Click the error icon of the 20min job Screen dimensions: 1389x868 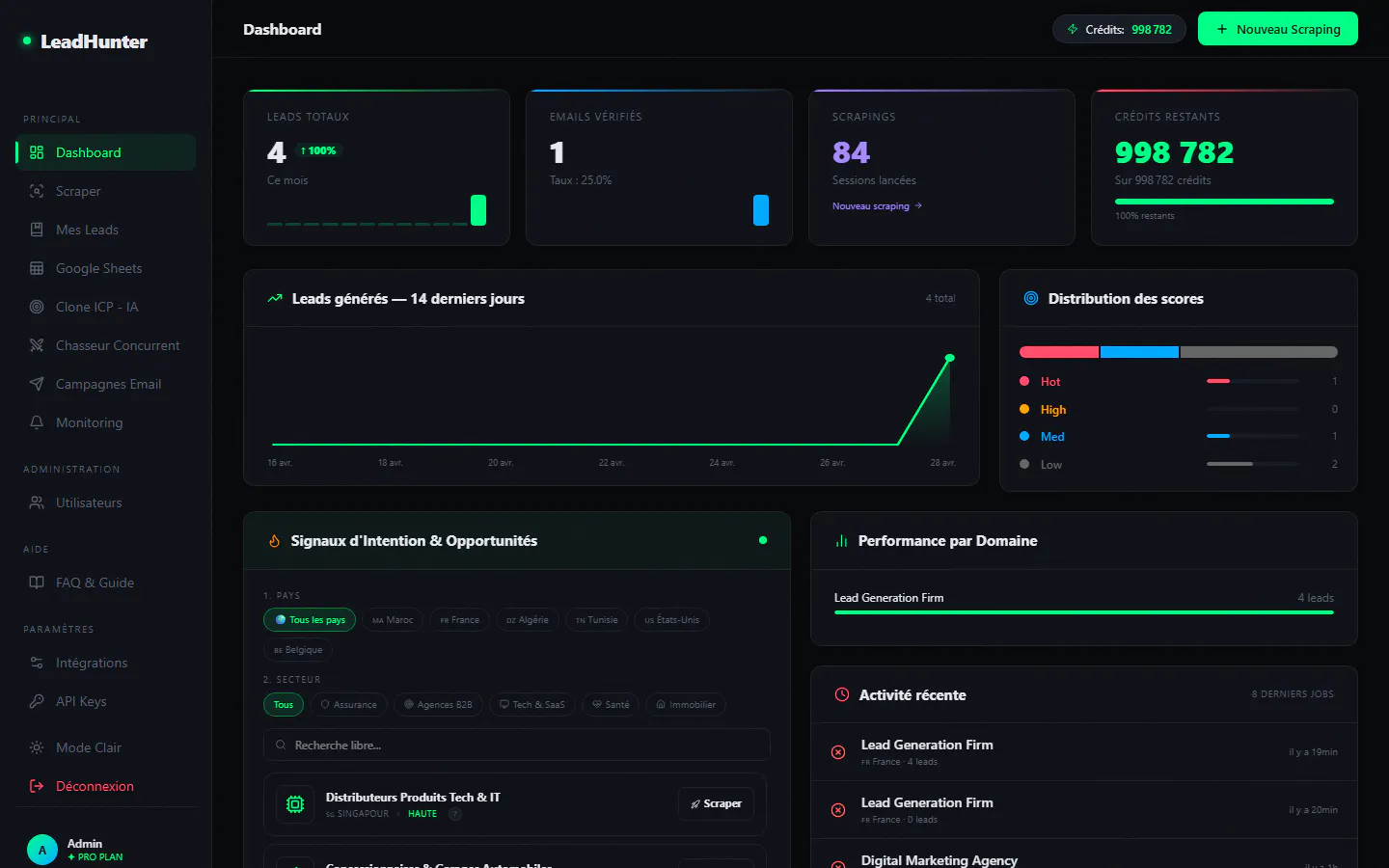point(838,810)
